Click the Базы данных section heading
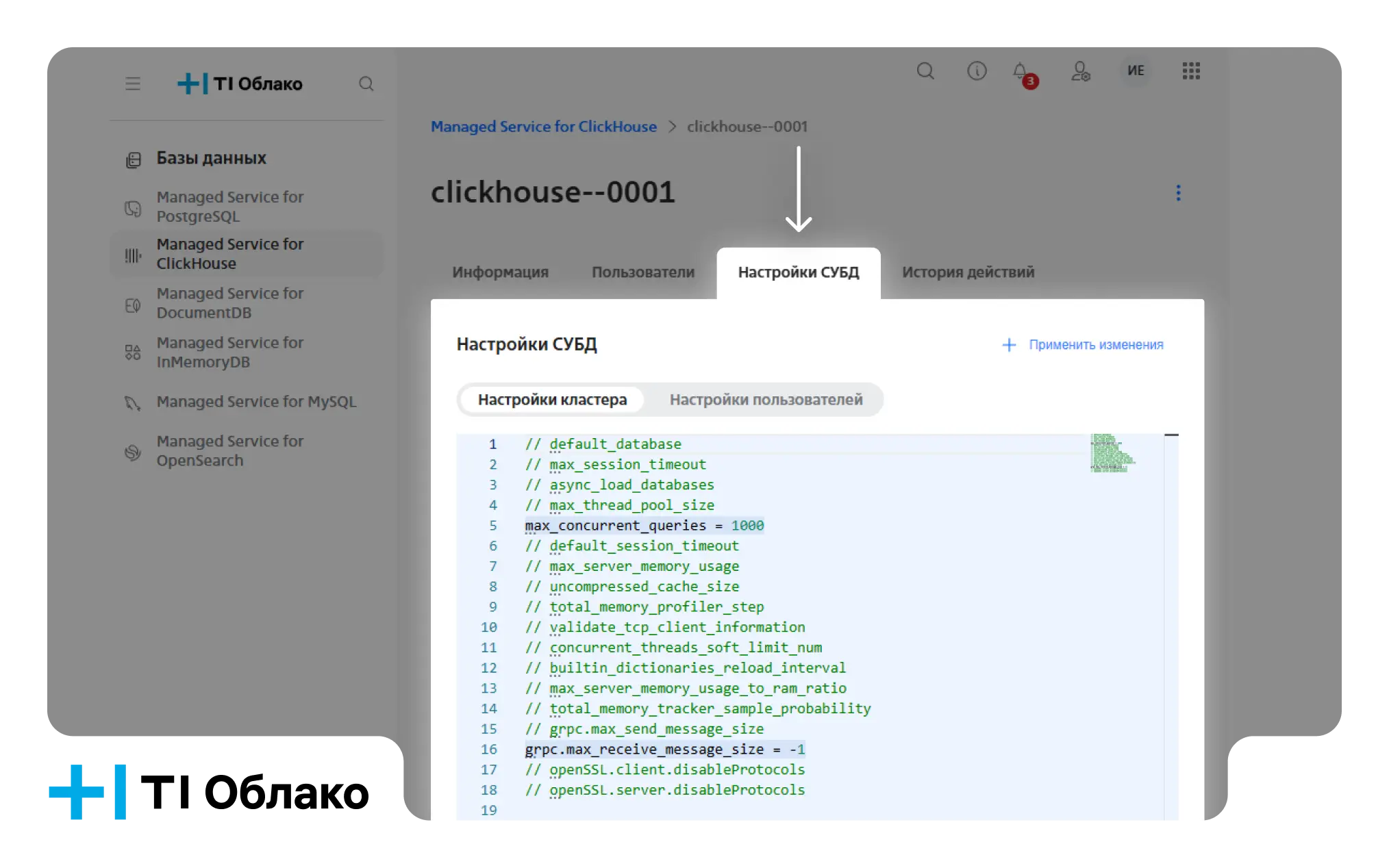 pos(211,158)
